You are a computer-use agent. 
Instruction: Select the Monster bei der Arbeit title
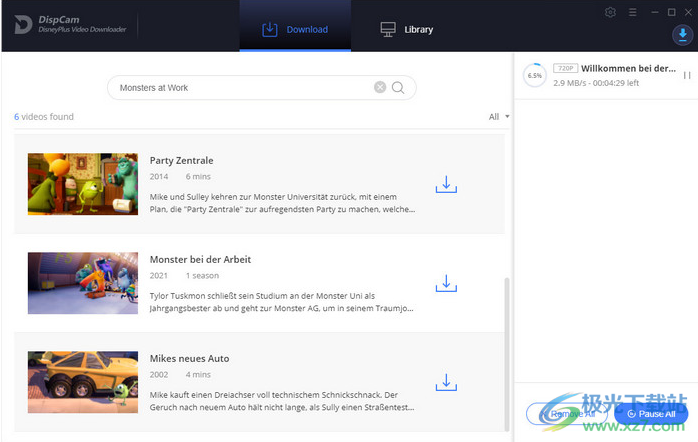(x=200, y=260)
